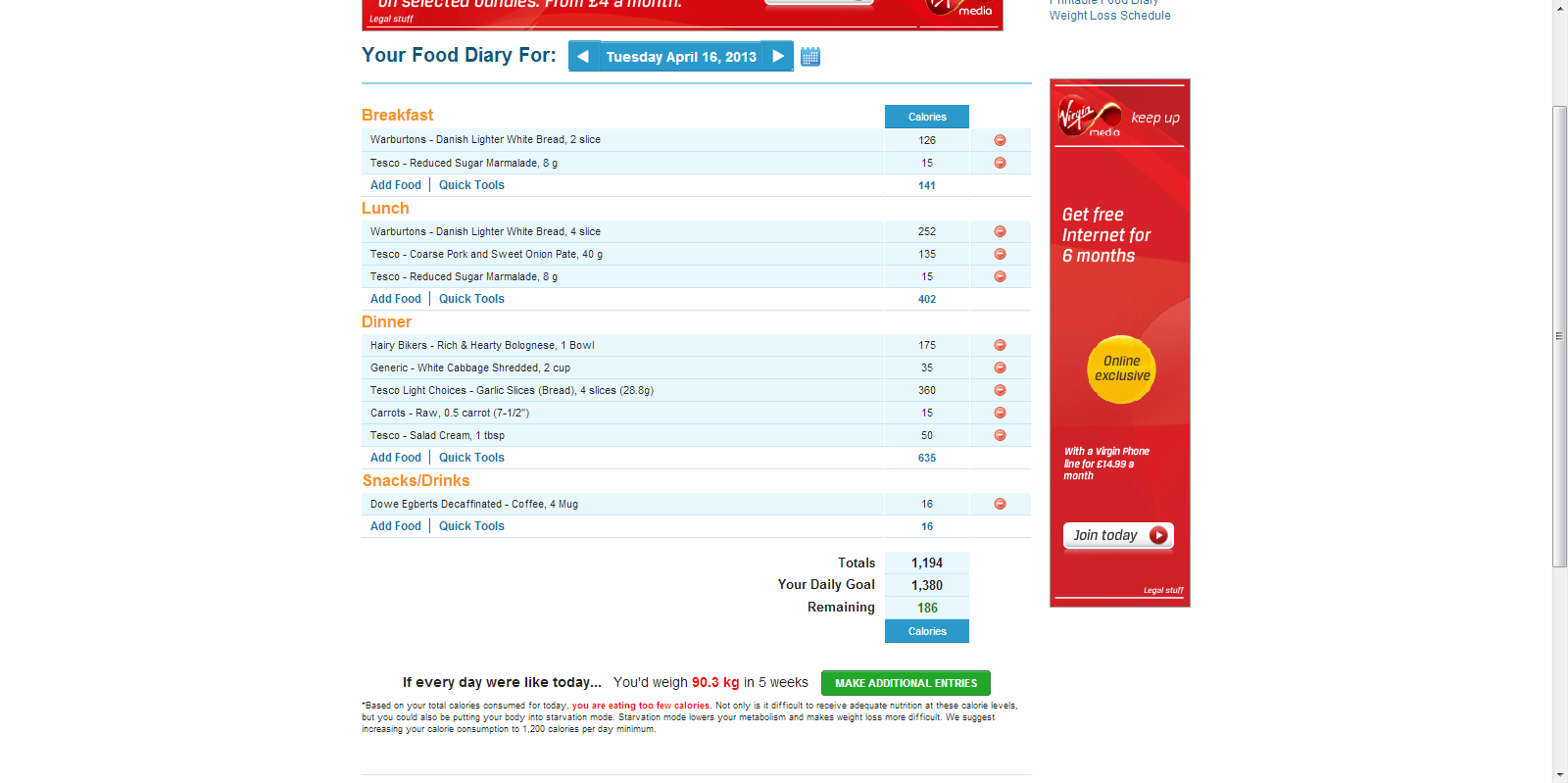
Task: Select Dowe Egberts Decaffinated Coffee entry text
Action: coord(474,504)
